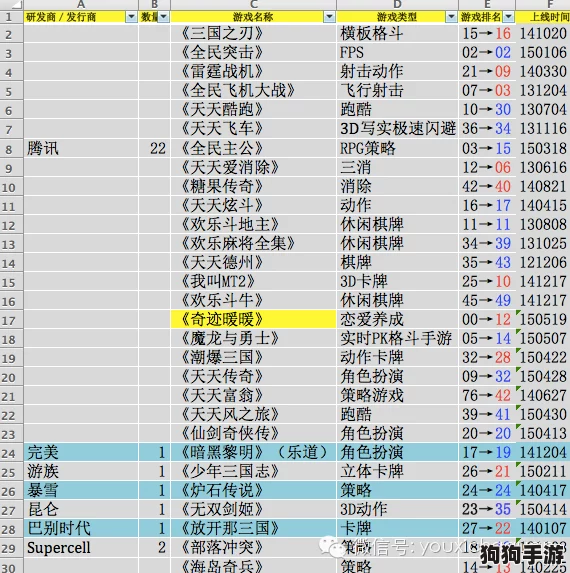Click the 腾讯 cell
570x573 pixels.
click(x=81, y=149)
